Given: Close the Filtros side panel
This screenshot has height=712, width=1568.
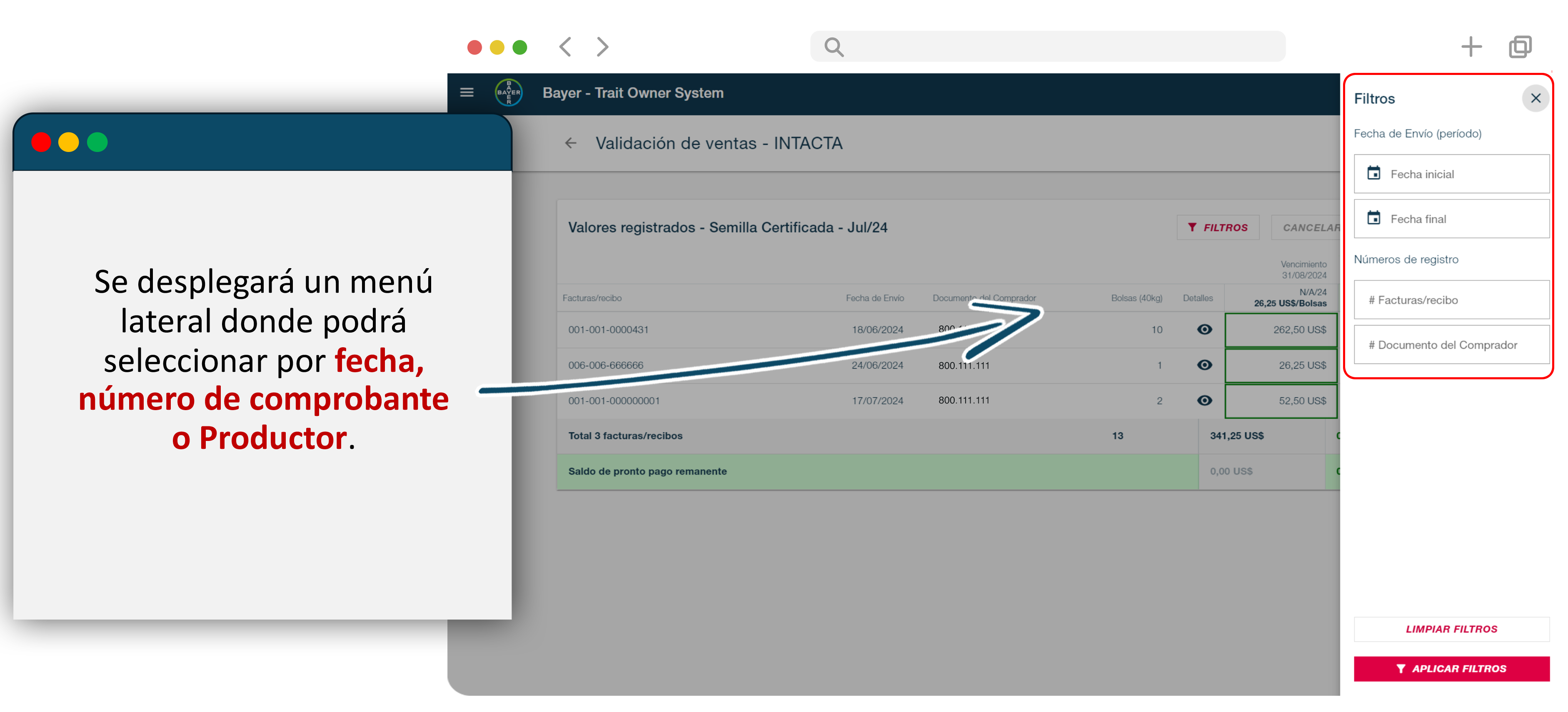Looking at the screenshot, I should coord(1535,98).
